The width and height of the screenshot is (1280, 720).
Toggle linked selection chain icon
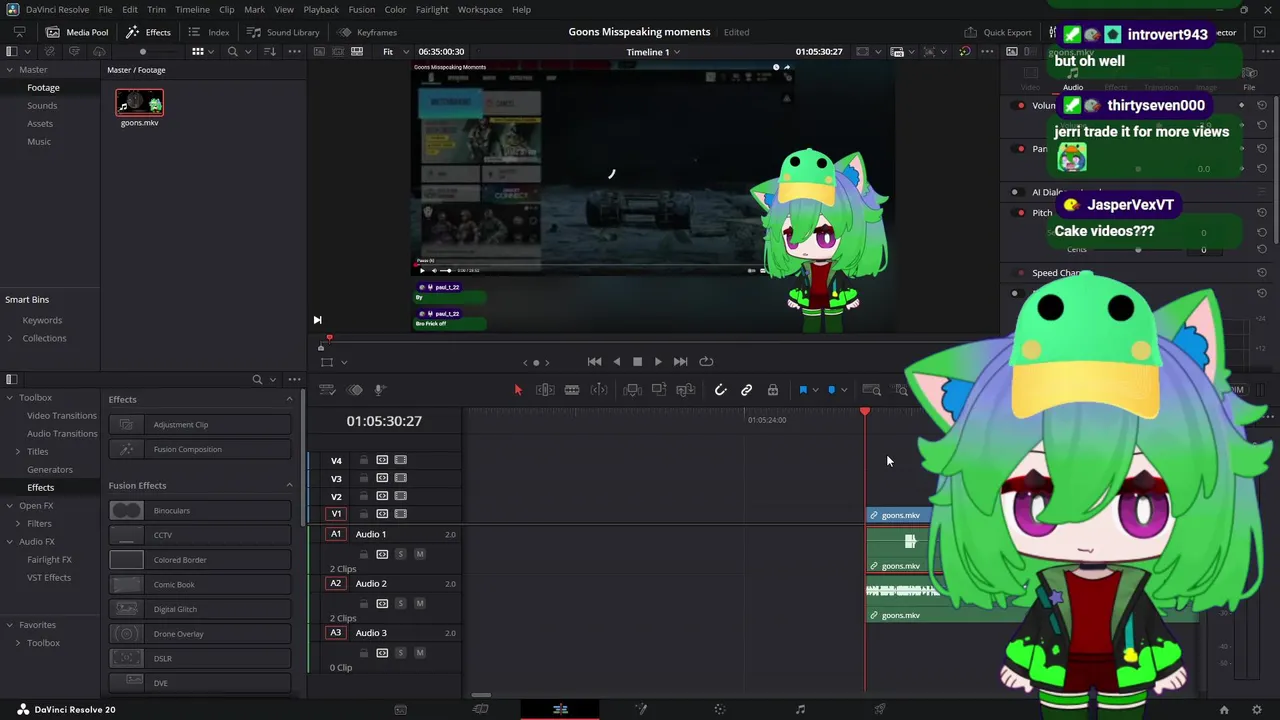coord(746,390)
